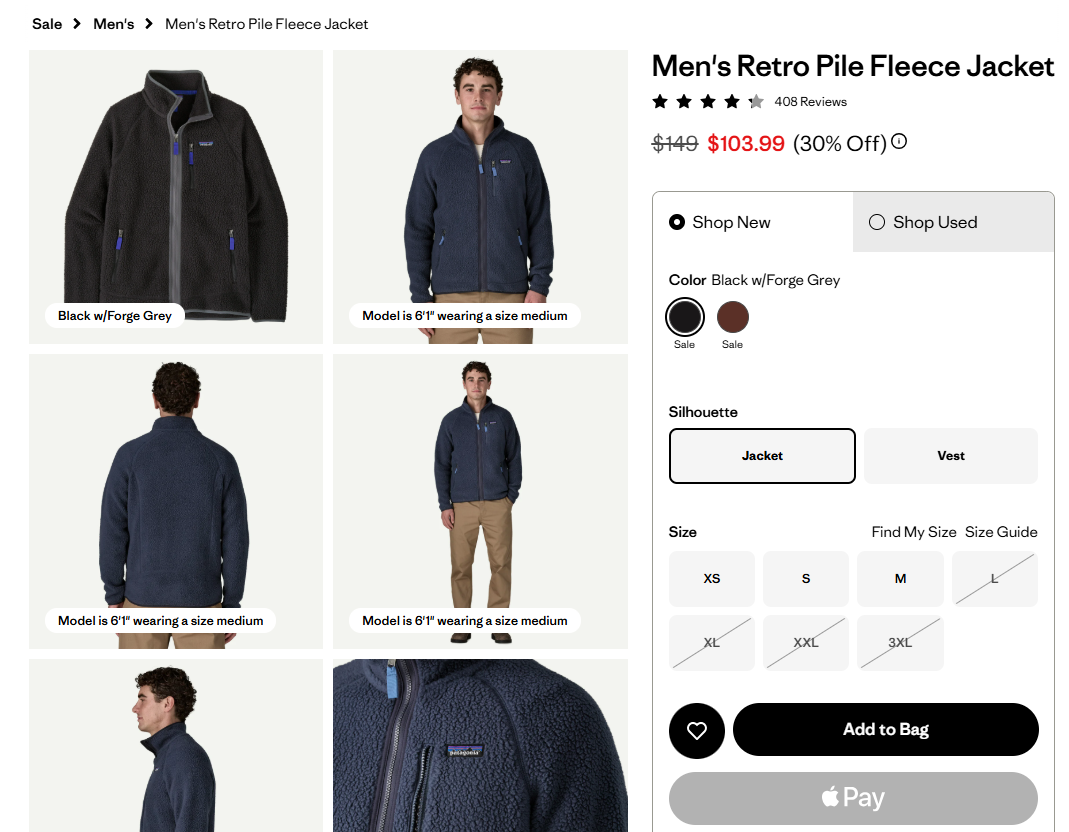
Task: Pay with the Apple Pay button
Action: tap(853, 797)
